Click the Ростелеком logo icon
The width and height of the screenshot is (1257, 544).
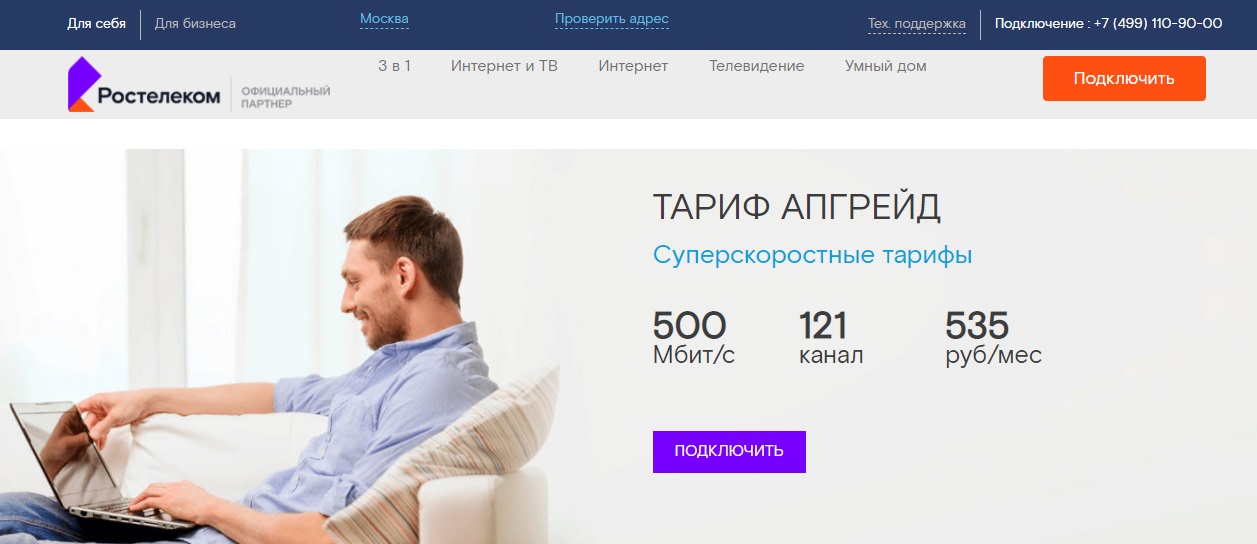coord(81,84)
